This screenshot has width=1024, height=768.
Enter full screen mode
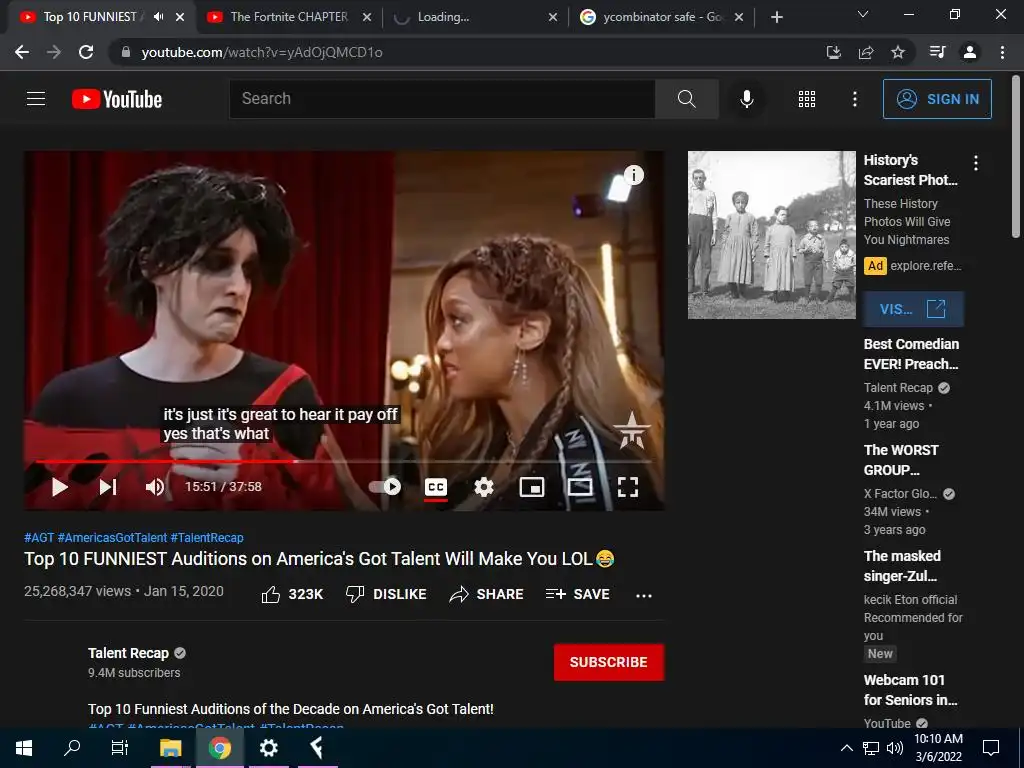pos(628,487)
